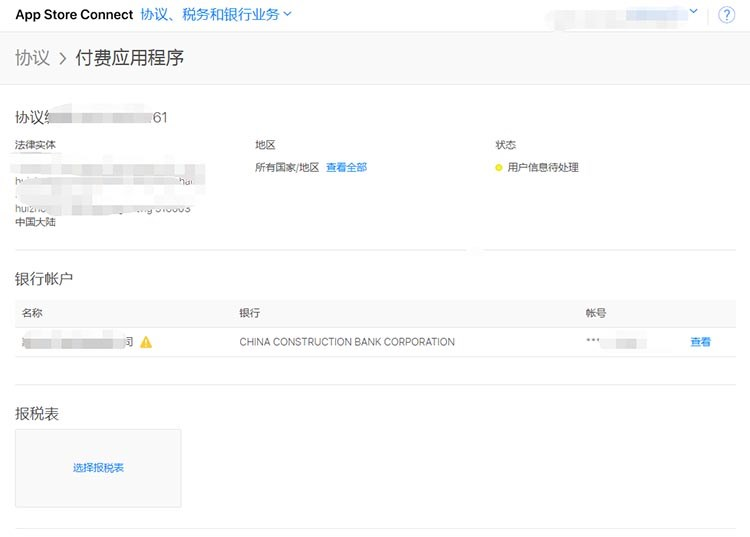Click the breadcrumb chevron separator
Viewport: 750px width, 537px height.
[x=63, y=59]
